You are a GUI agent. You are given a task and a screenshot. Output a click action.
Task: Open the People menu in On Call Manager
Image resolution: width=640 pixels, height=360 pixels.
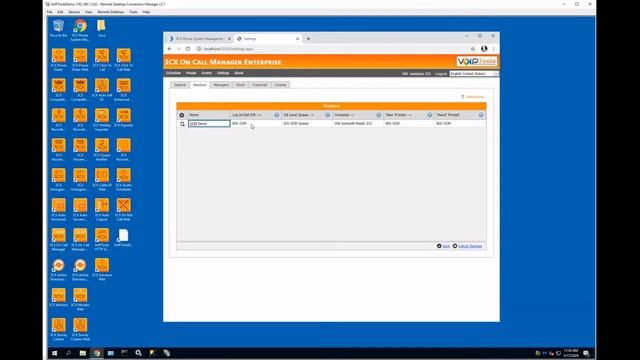(x=191, y=73)
